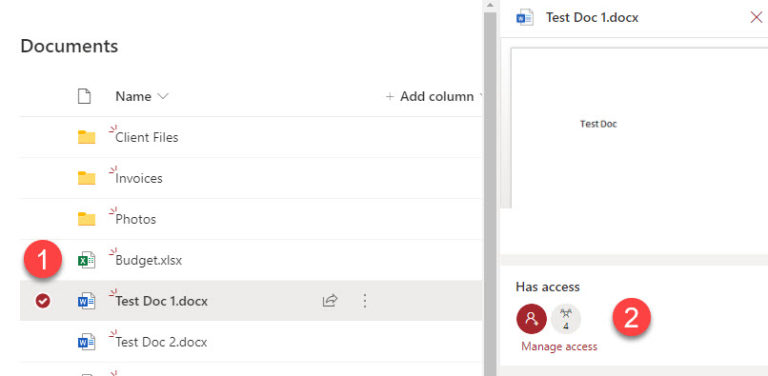The height and width of the screenshot is (376, 768).
Task: Open the Client Files folder name
Action: click(146, 138)
